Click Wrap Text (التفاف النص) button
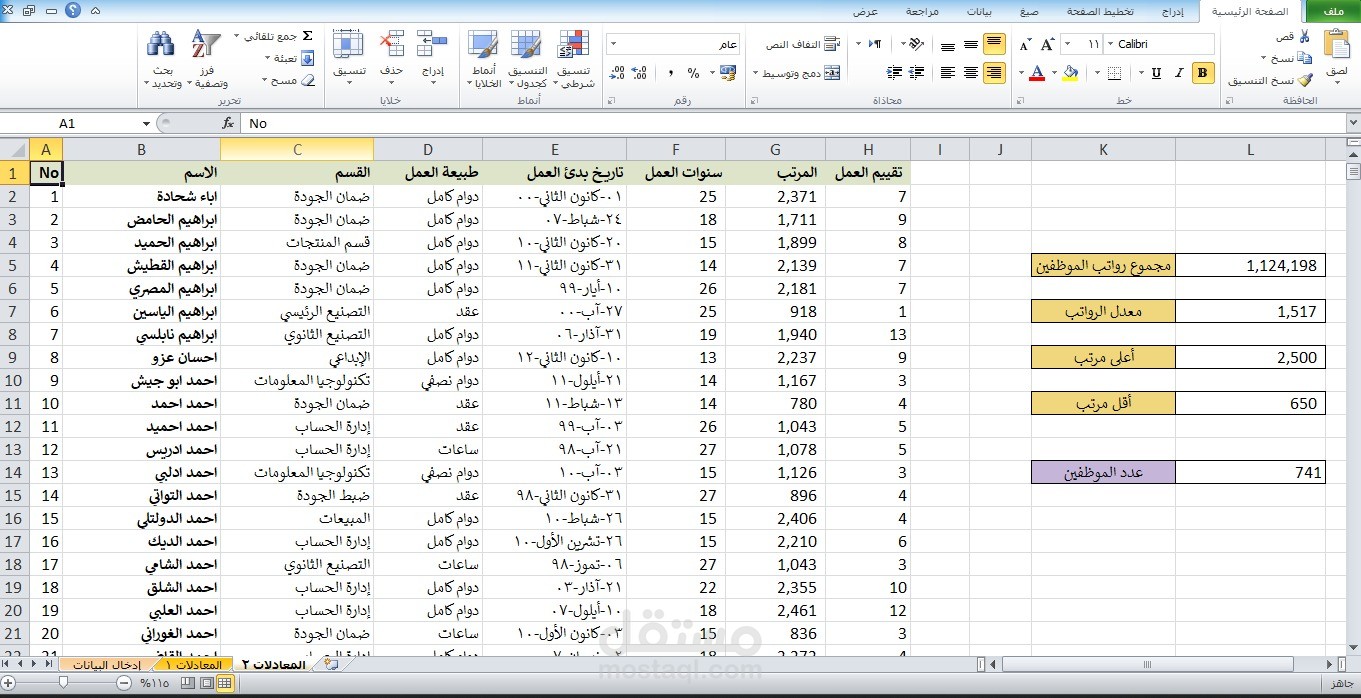The width and height of the screenshot is (1361, 698). (x=802, y=44)
